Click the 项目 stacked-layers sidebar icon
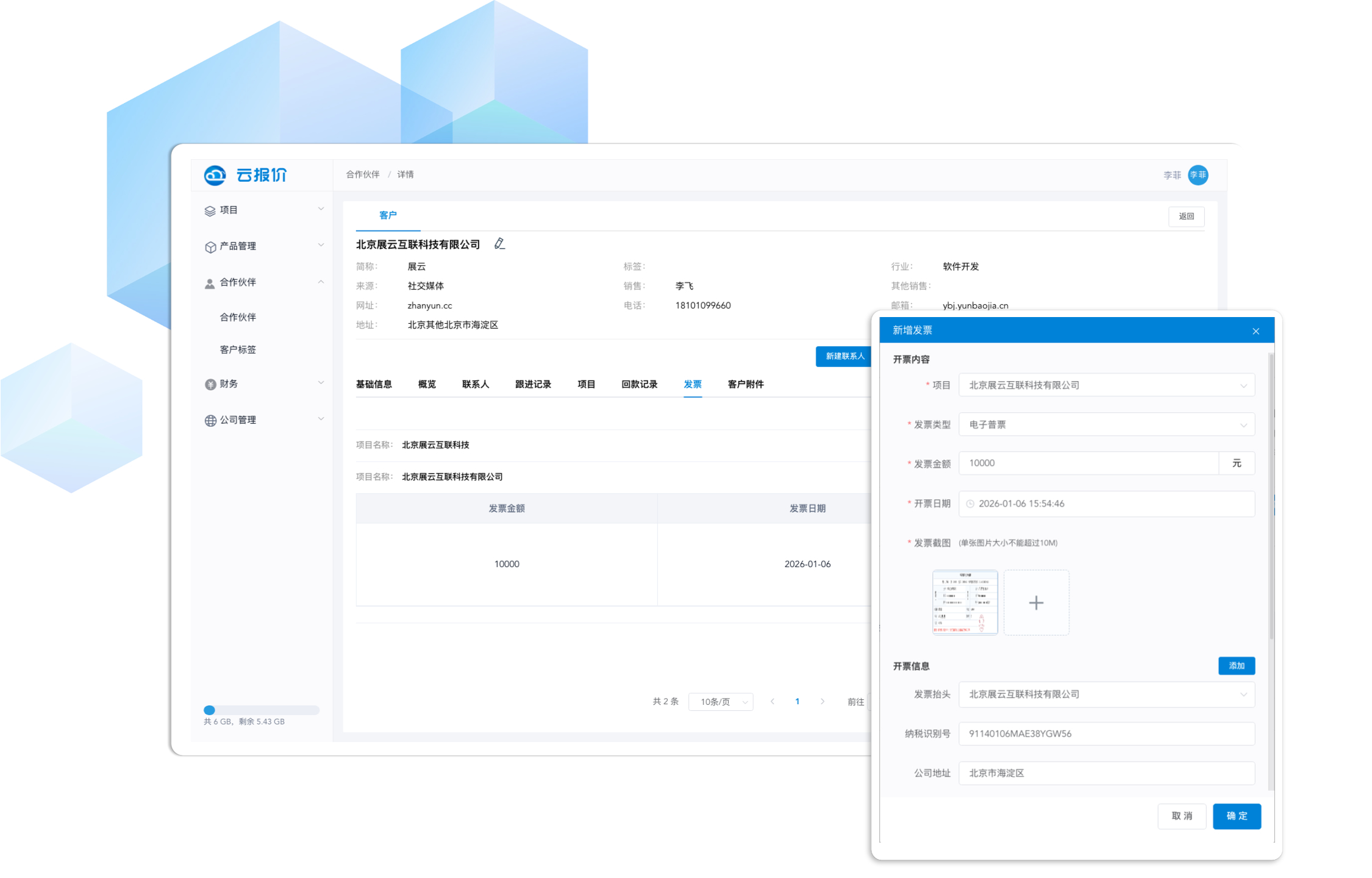Viewport: 1372px width, 878px height. 210,210
